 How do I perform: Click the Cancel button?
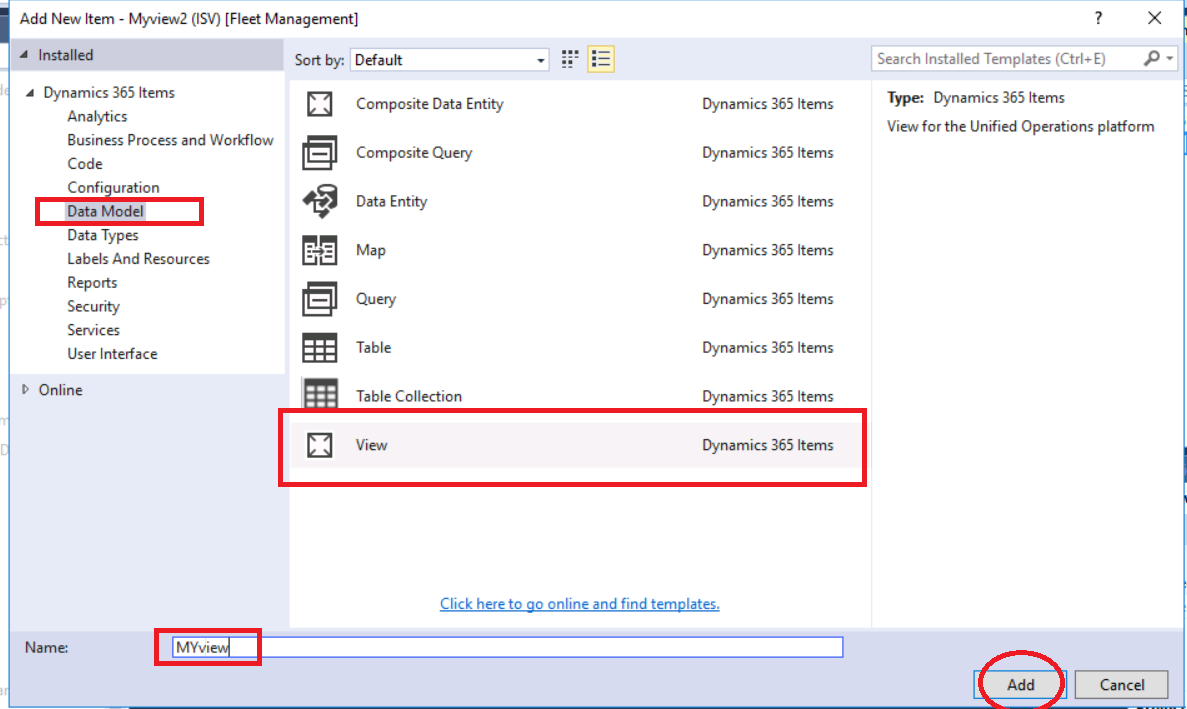coord(1122,685)
